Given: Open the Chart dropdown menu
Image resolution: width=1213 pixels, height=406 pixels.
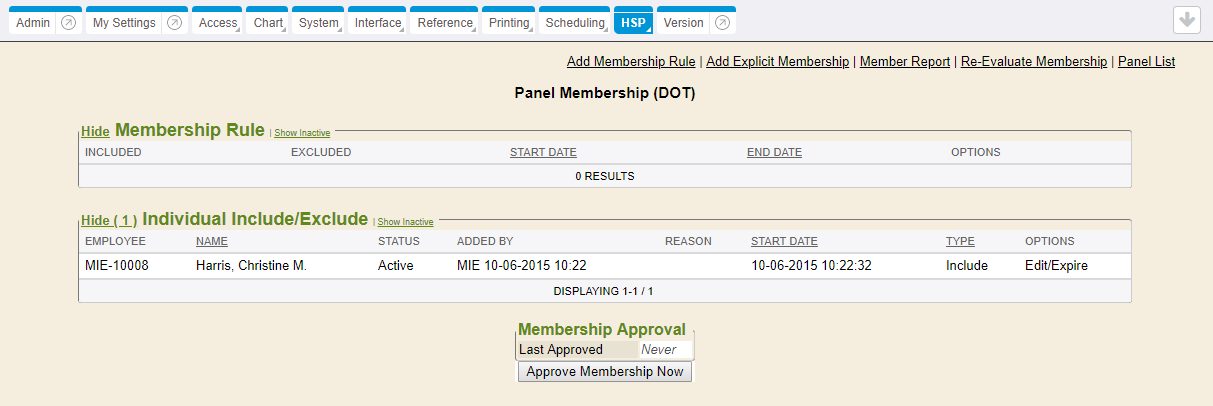Looking at the screenshot, I should 267,23.
